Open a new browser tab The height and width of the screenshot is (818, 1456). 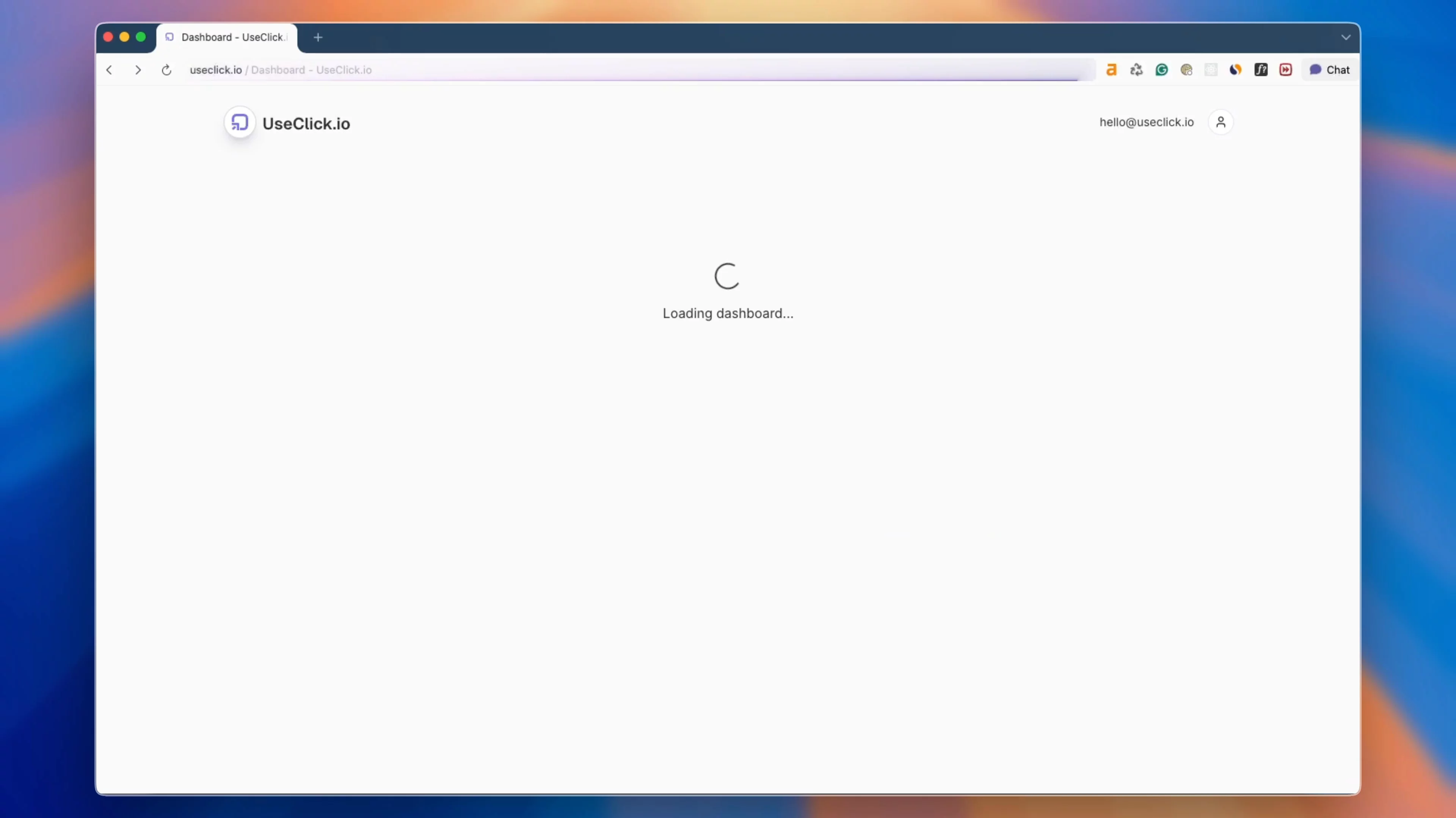(x=318, y=37)
